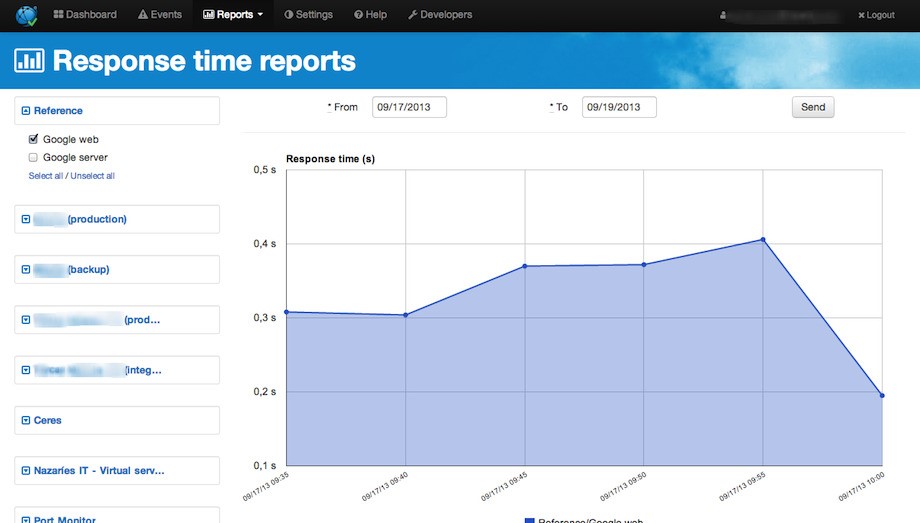
Task: Click the Events warning triangle icon
Action: click(143, 15)
